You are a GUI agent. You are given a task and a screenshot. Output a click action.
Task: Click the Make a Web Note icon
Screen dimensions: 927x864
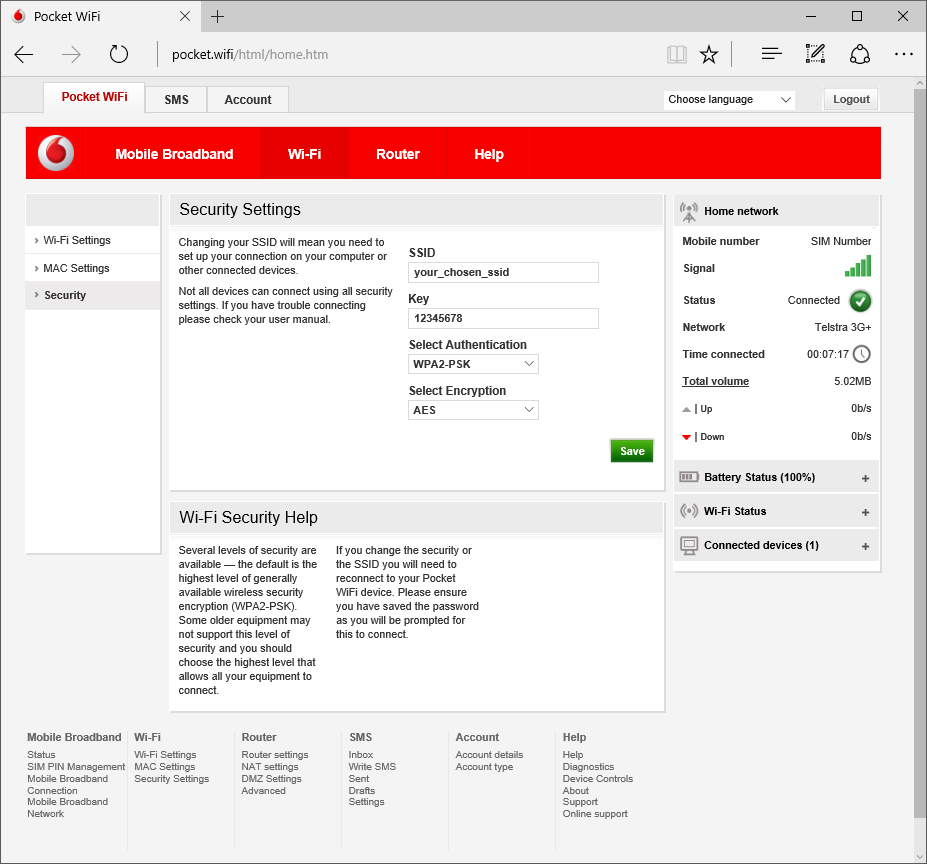[815, 54]
